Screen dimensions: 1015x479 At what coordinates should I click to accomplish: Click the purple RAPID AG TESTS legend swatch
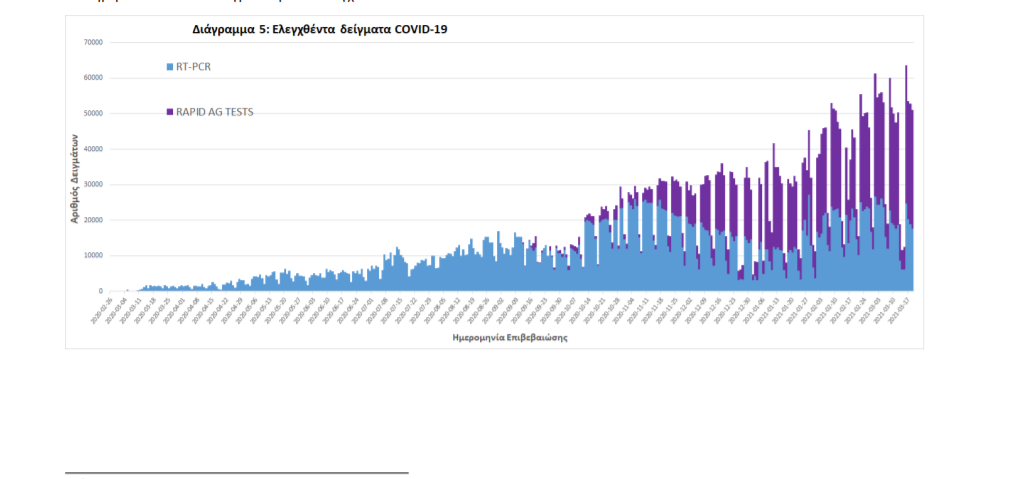(169, 112)
